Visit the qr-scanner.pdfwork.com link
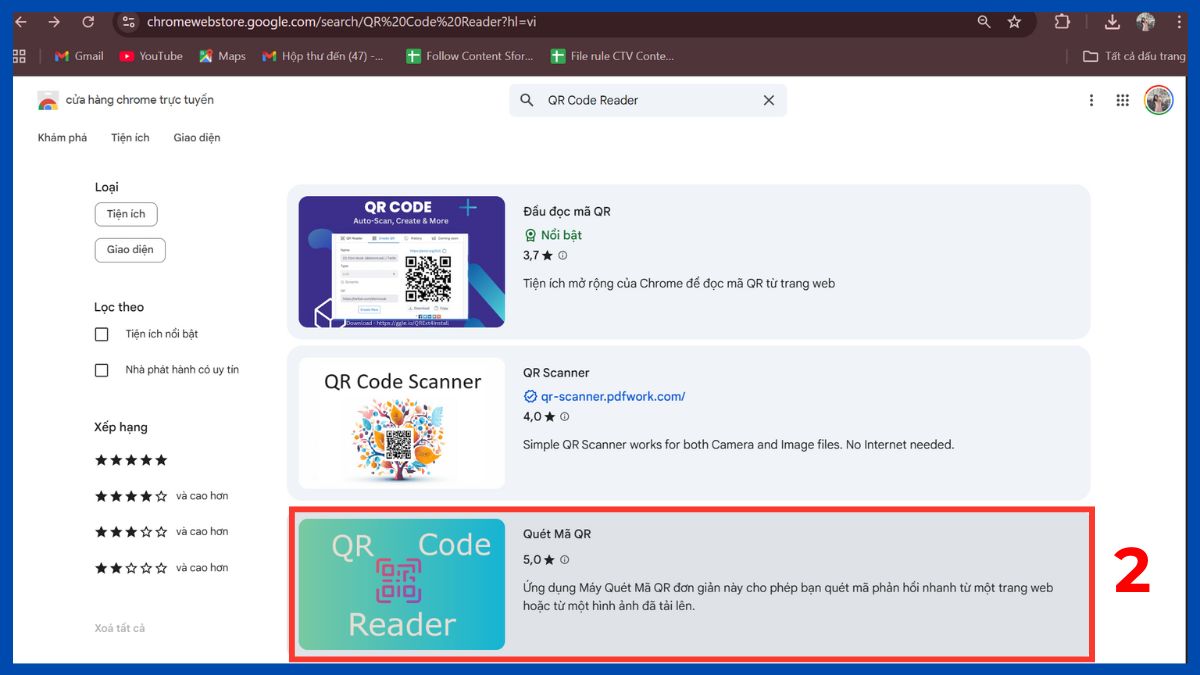 [x=612, y=396]
